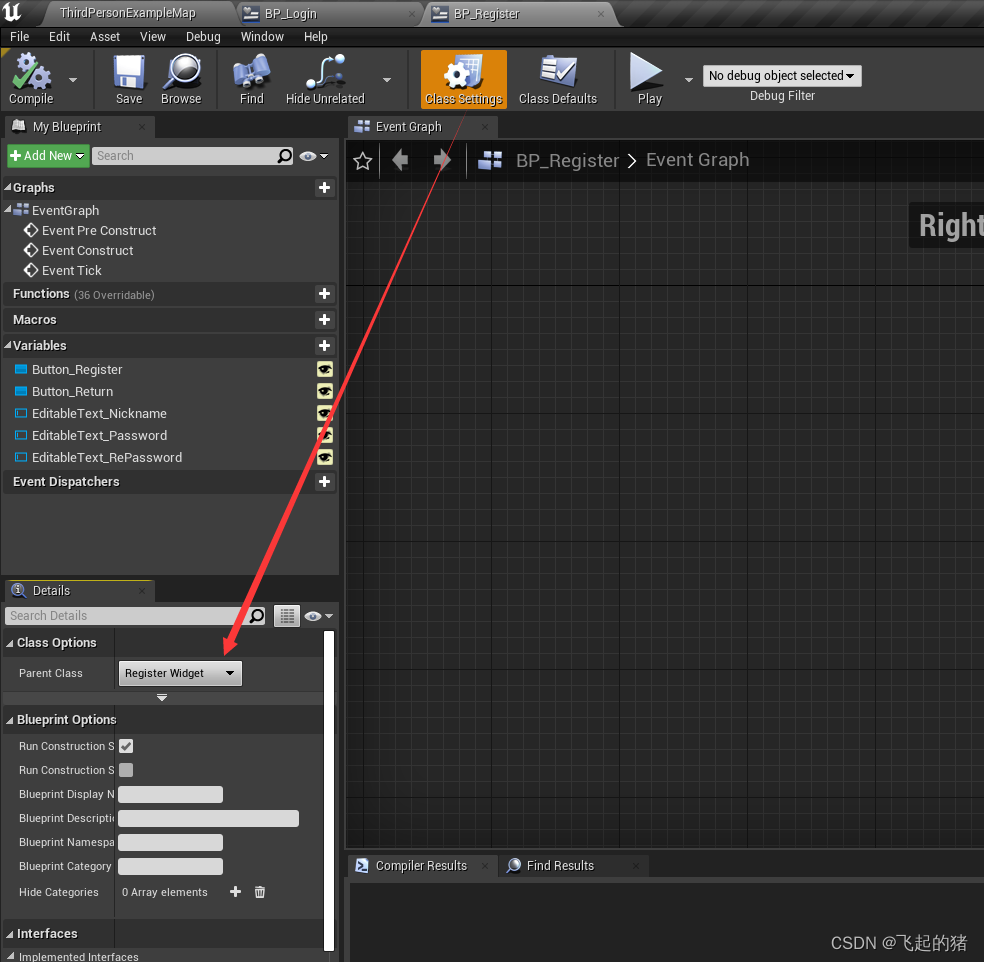984x962 pixels.
Task: Open the Parent Class dropdown
Action: (x=179, y=672)
